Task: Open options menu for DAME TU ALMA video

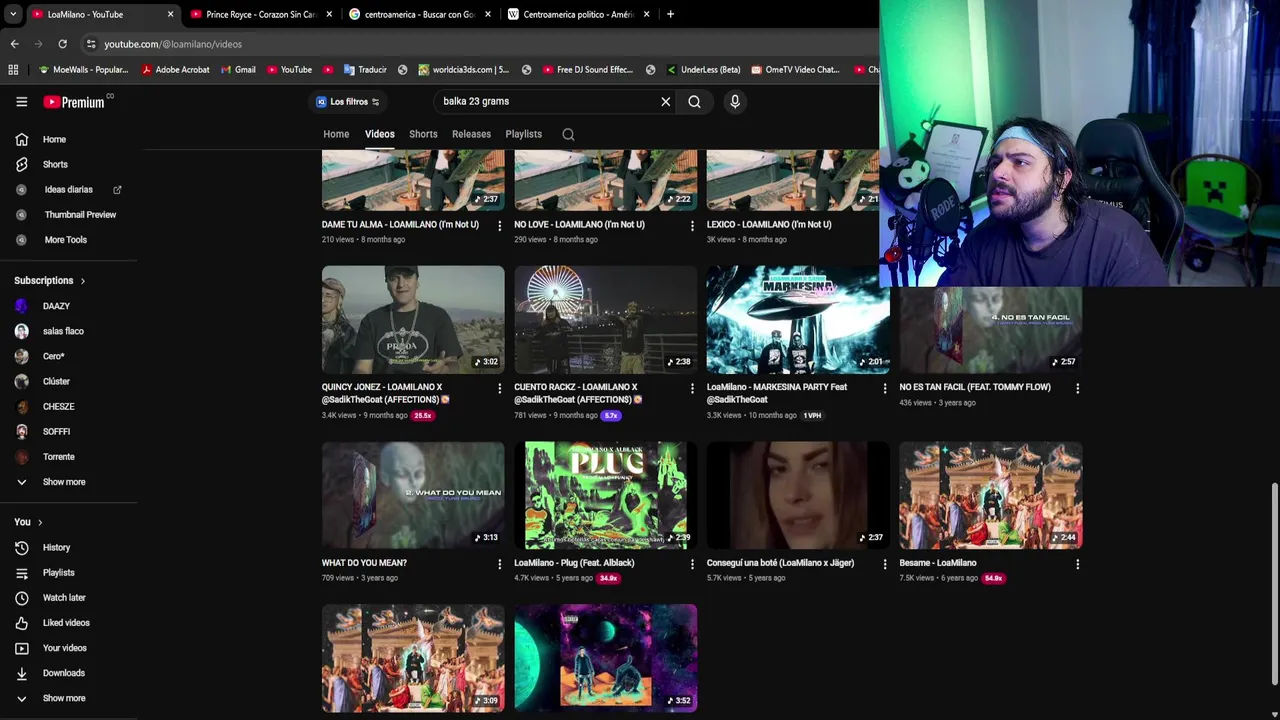Action: click(x=499, y=225)
